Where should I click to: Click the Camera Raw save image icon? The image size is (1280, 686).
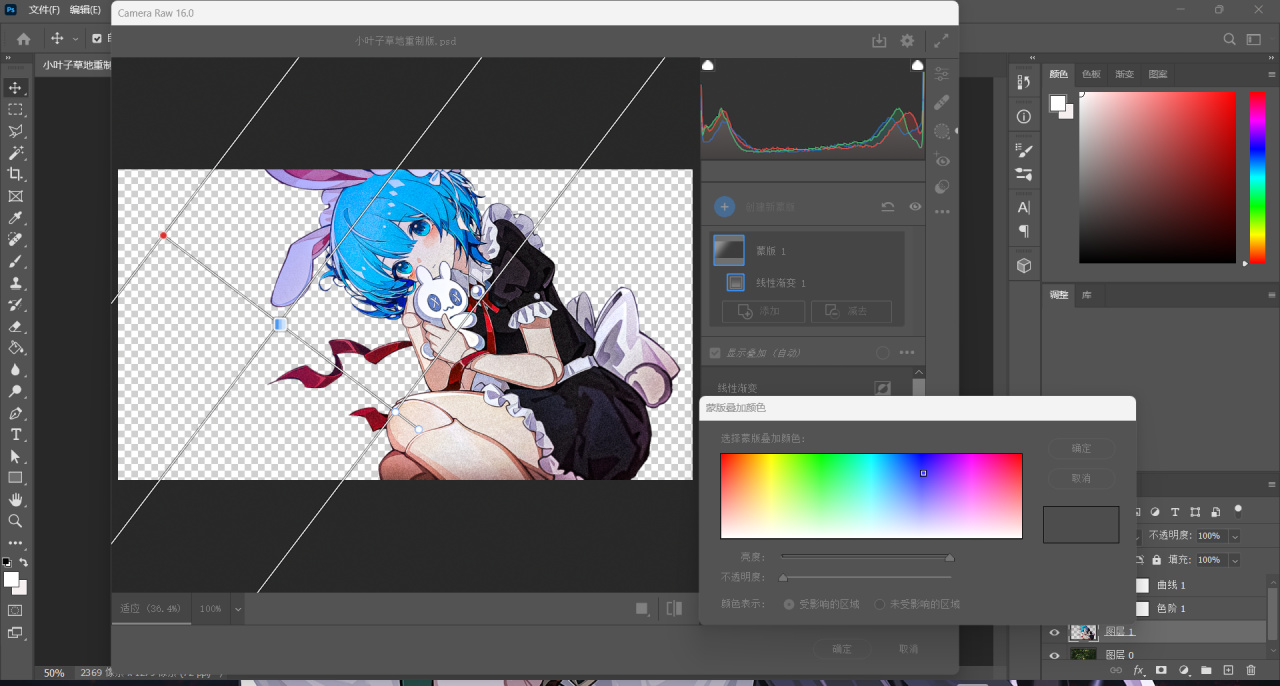(x=879, y=41)
